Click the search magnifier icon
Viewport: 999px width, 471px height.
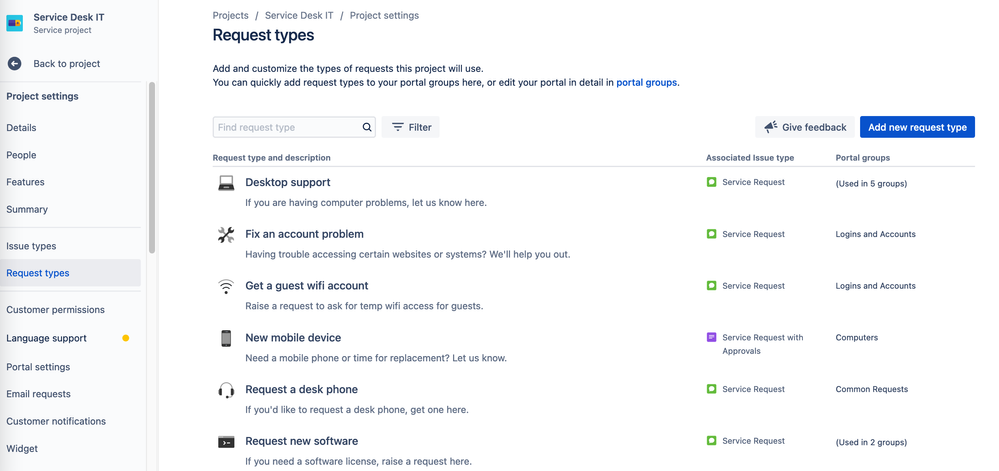tap(367, 127)
